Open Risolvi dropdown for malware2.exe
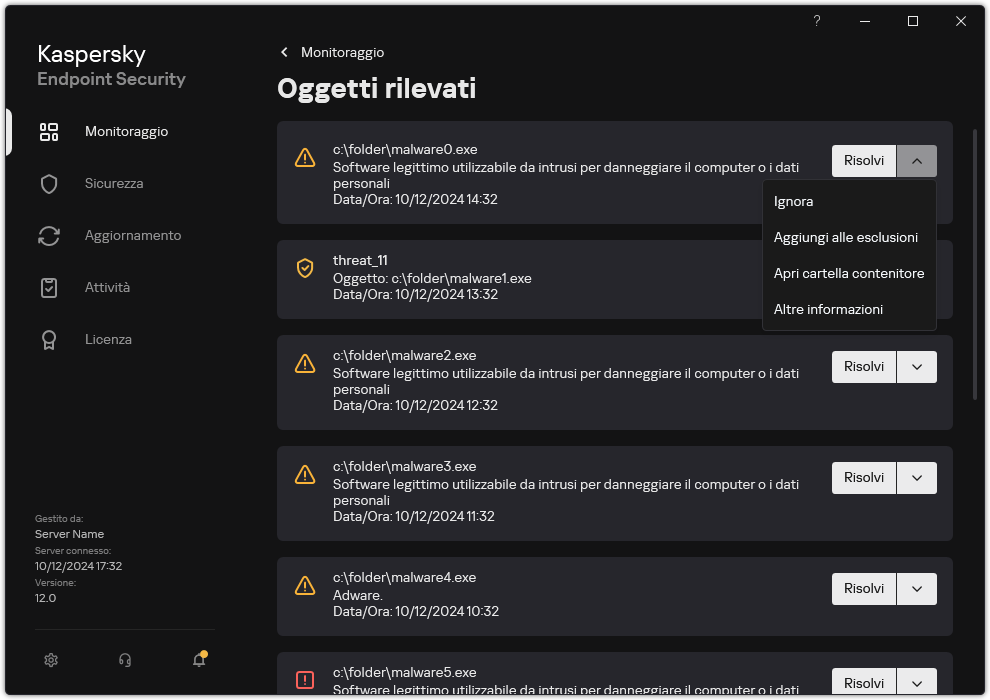 click(x=917, y=366)
